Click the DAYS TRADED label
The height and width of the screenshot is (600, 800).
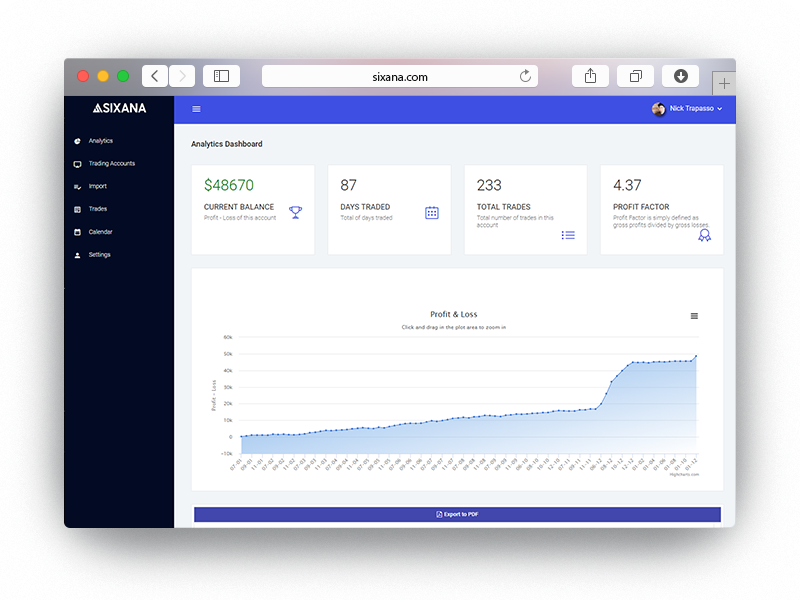(x=365, y=207)
